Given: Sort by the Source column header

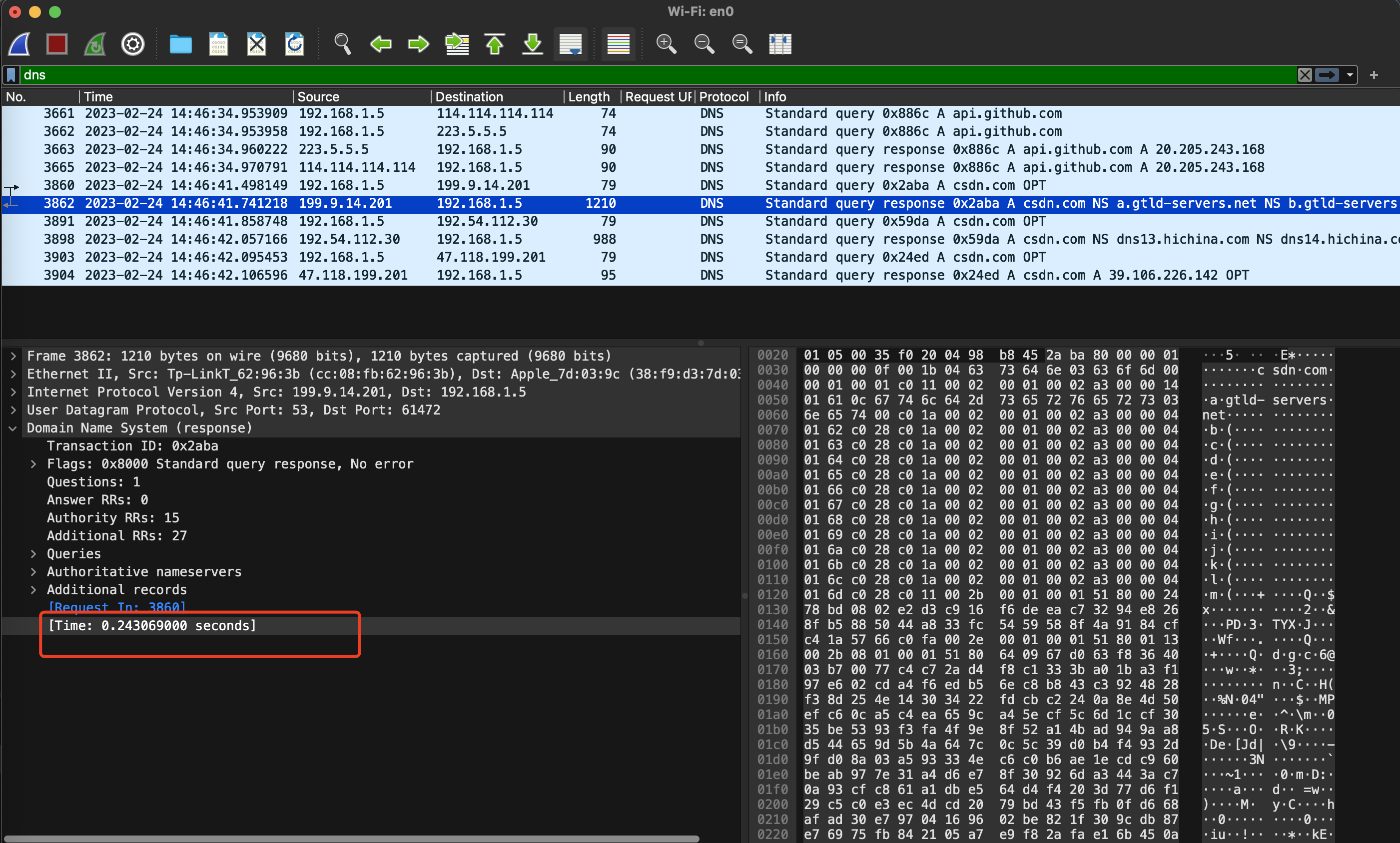Looking at the screenshot, I should coord(361,96).
